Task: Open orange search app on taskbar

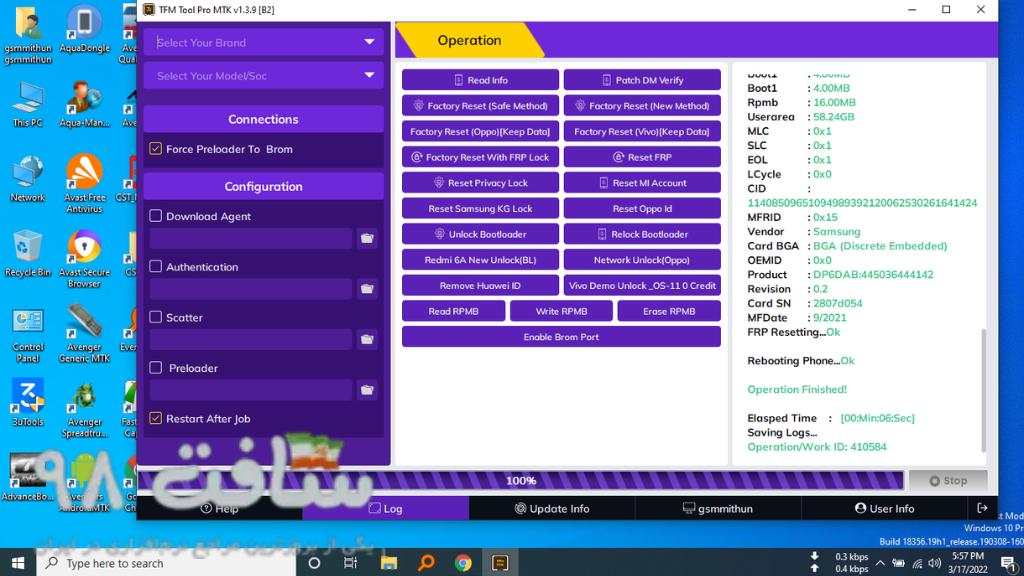Action: click(426, 563)
